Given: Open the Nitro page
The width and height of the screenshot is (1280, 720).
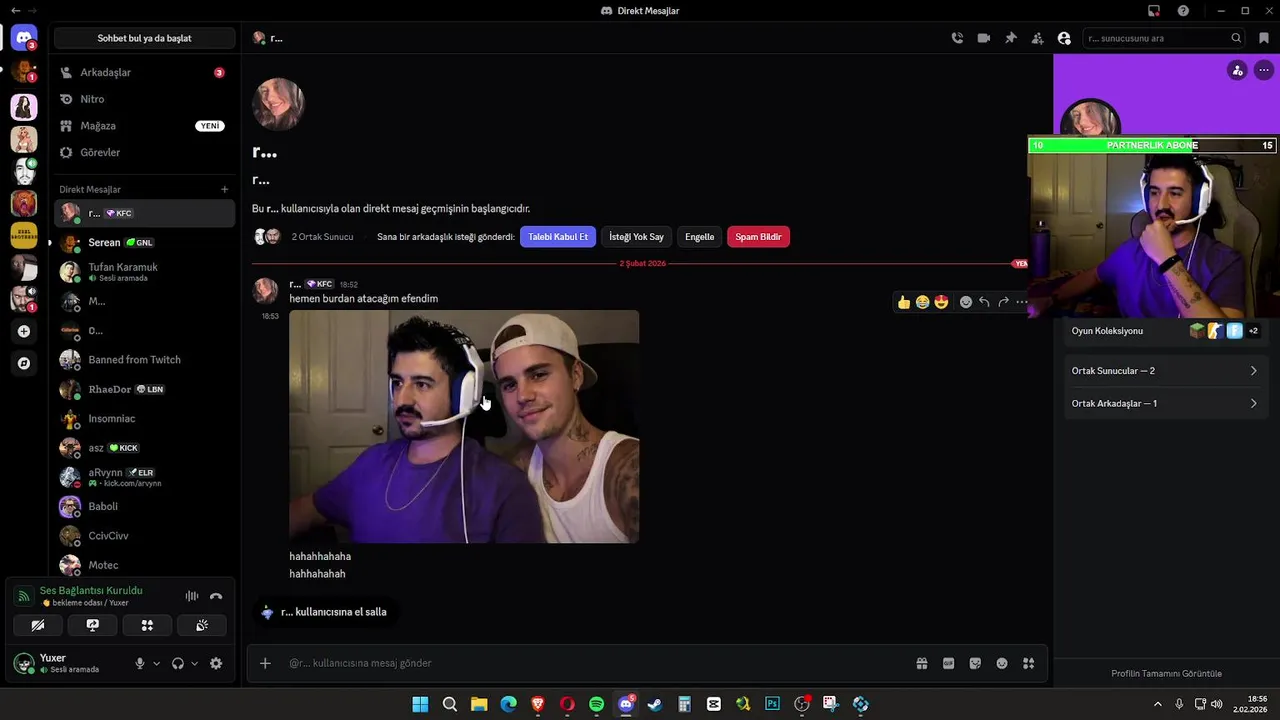Looking at the screenshot, I should 145,99.
